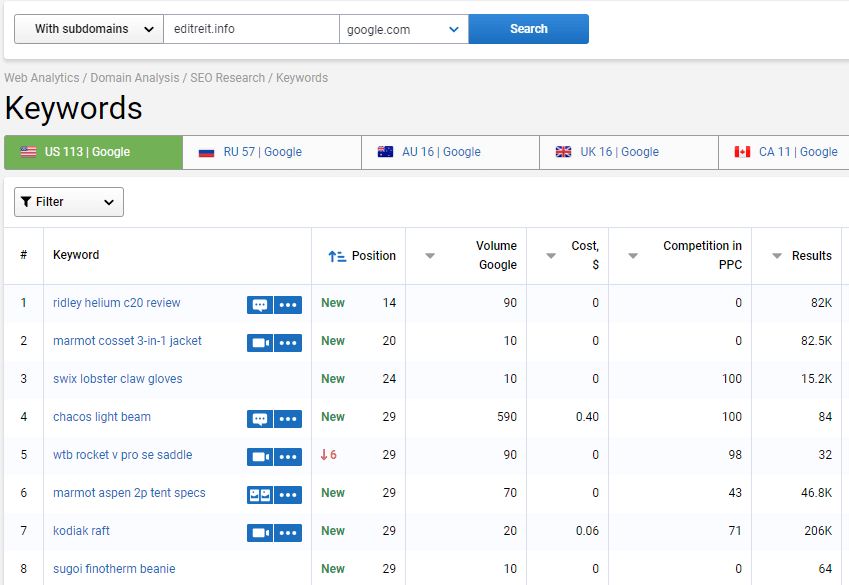Click the 46.8K results for marmot aspen 2p tent specs
The width and height of the screenshot is (849, 585).
point(817,492)
